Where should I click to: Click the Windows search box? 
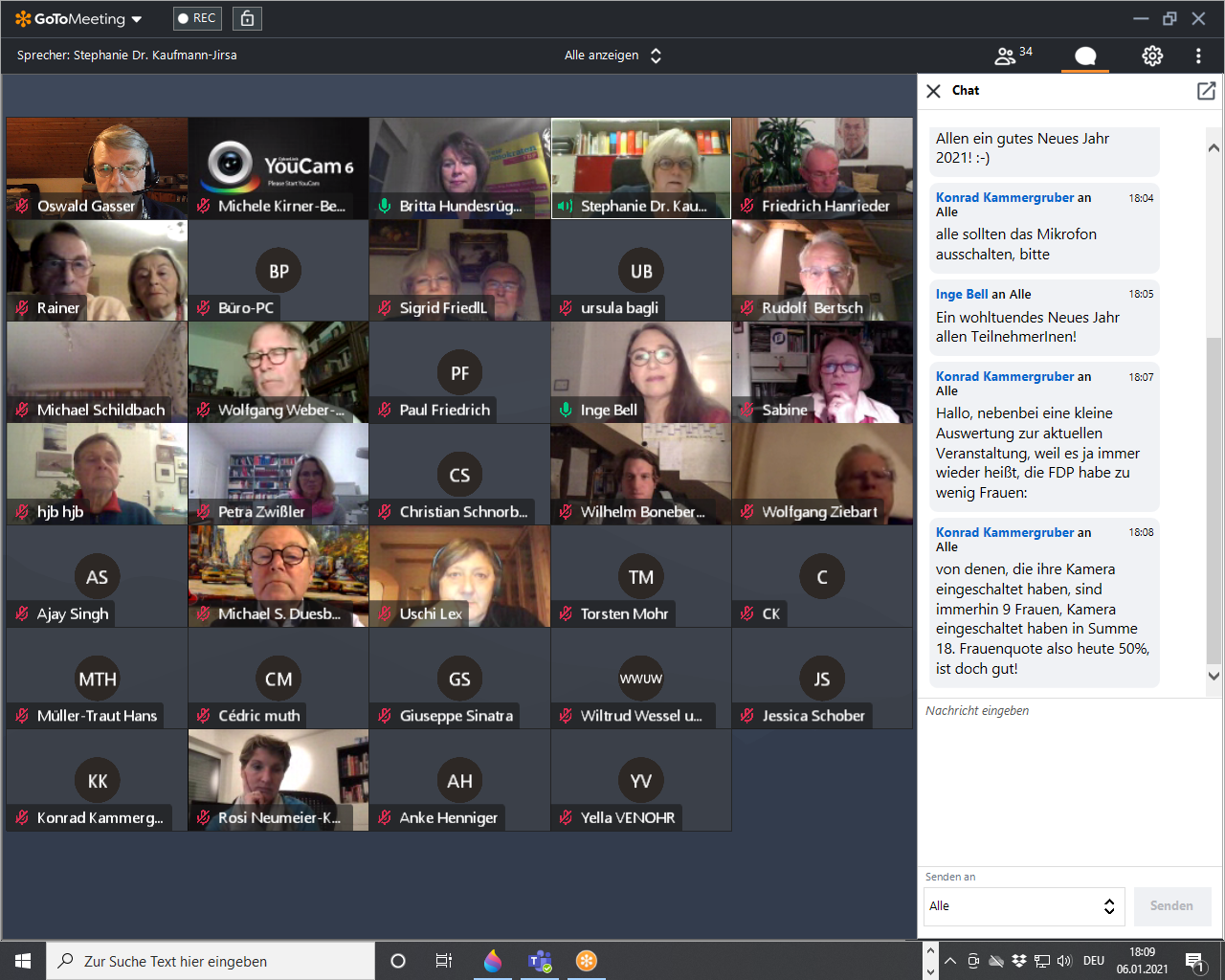pyautogui.click(x=211, y=961)
